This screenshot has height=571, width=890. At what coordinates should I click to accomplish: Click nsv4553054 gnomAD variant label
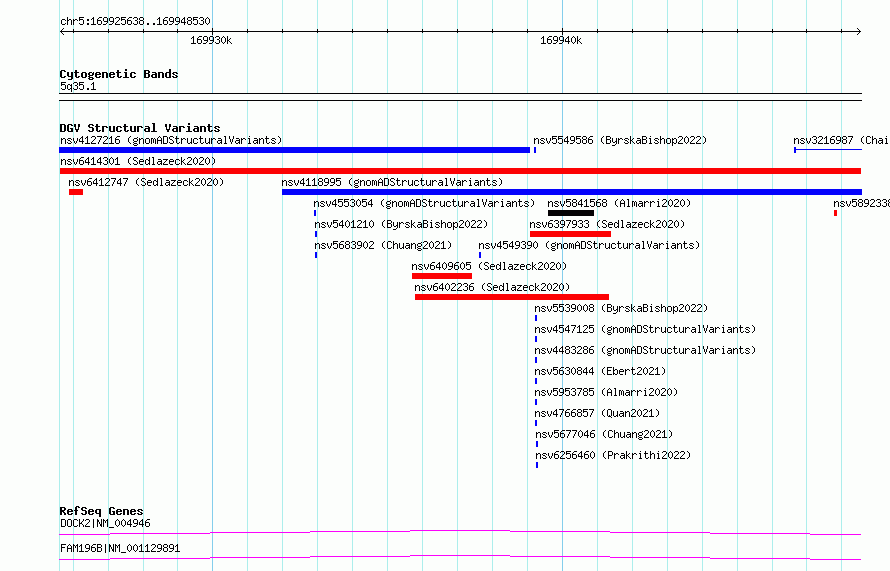pyautogui.click(x=424, y=203)
